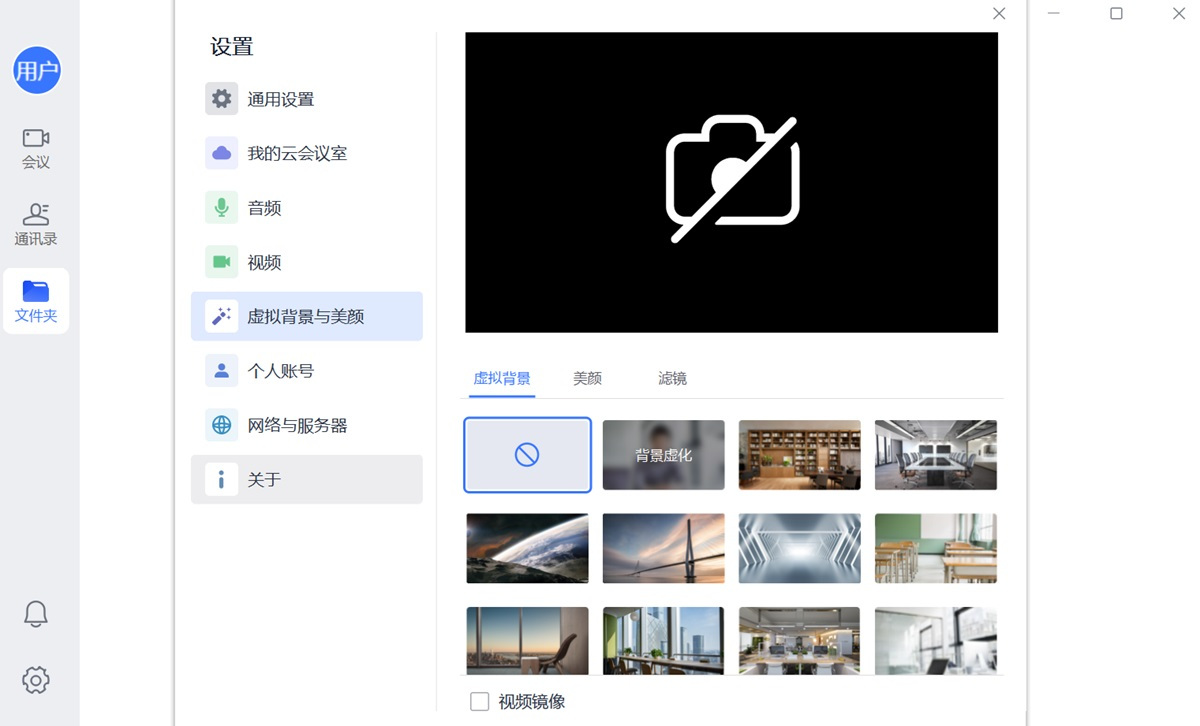Switch to the 滤镜 tab
Screen dimensions: 1200x726
point(671,378)
